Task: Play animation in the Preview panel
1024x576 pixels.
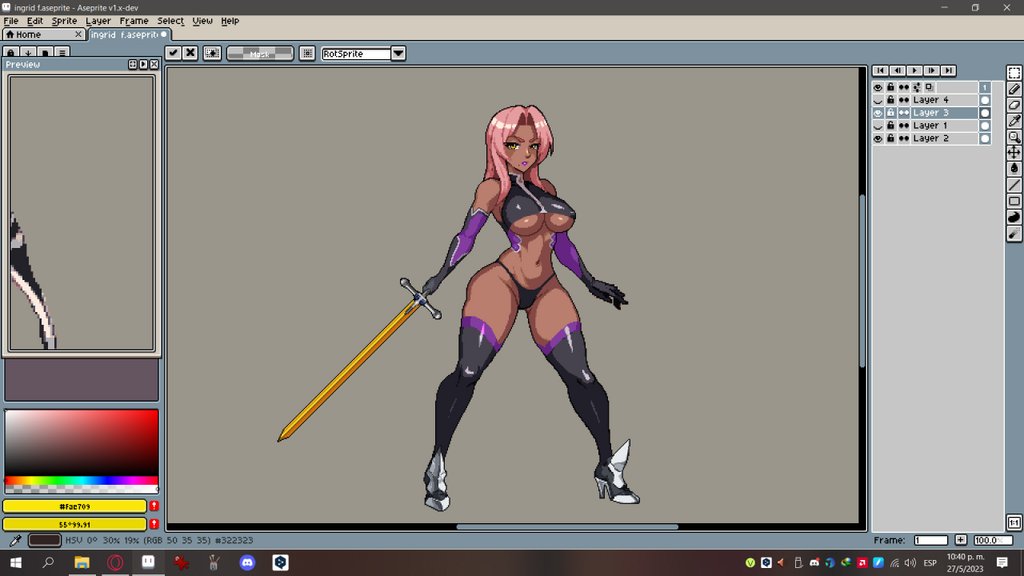Action: 143,64
